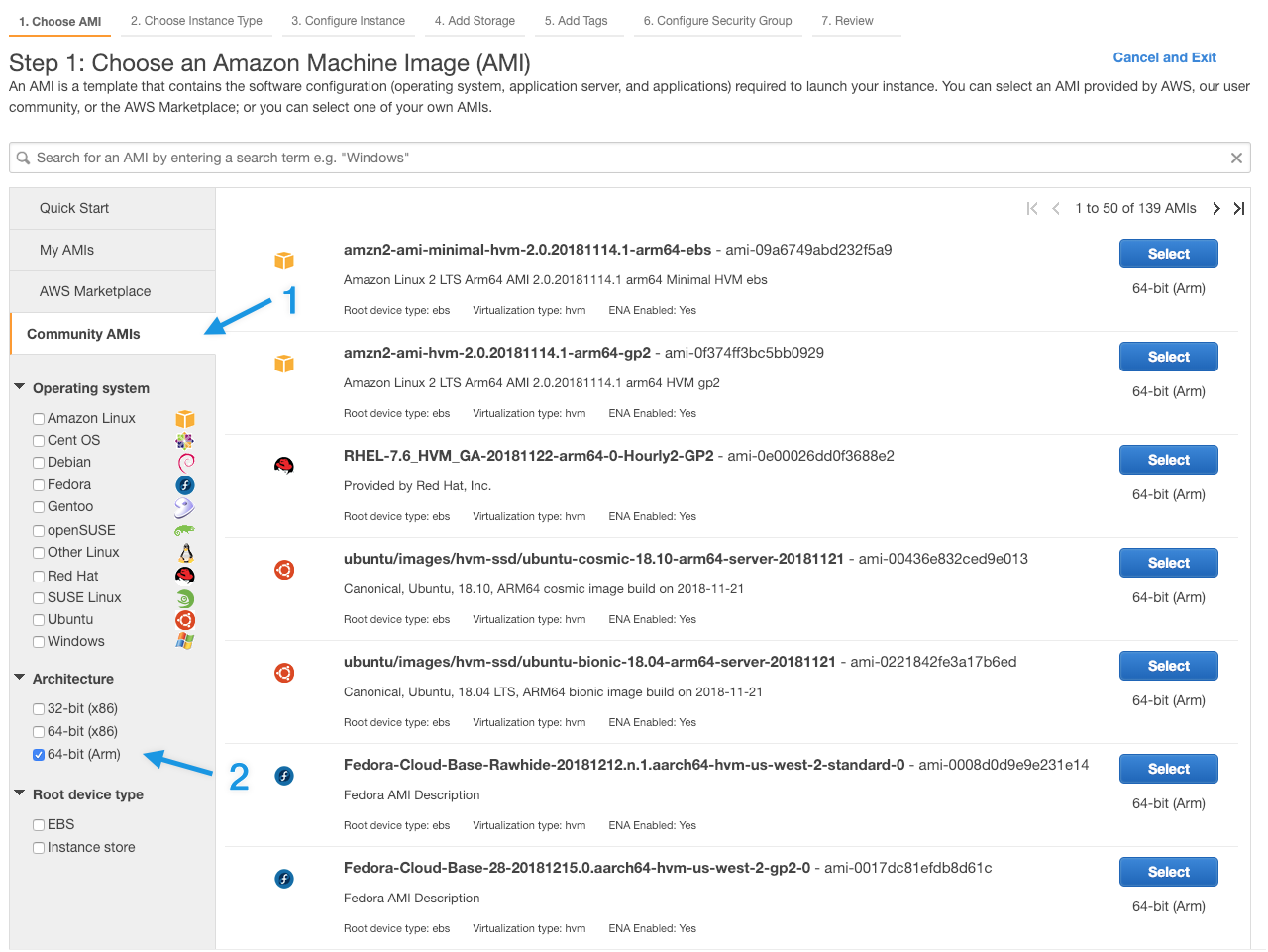Check the SUSE Linux checkbox

pyautogui.click(x=39, y=598)
